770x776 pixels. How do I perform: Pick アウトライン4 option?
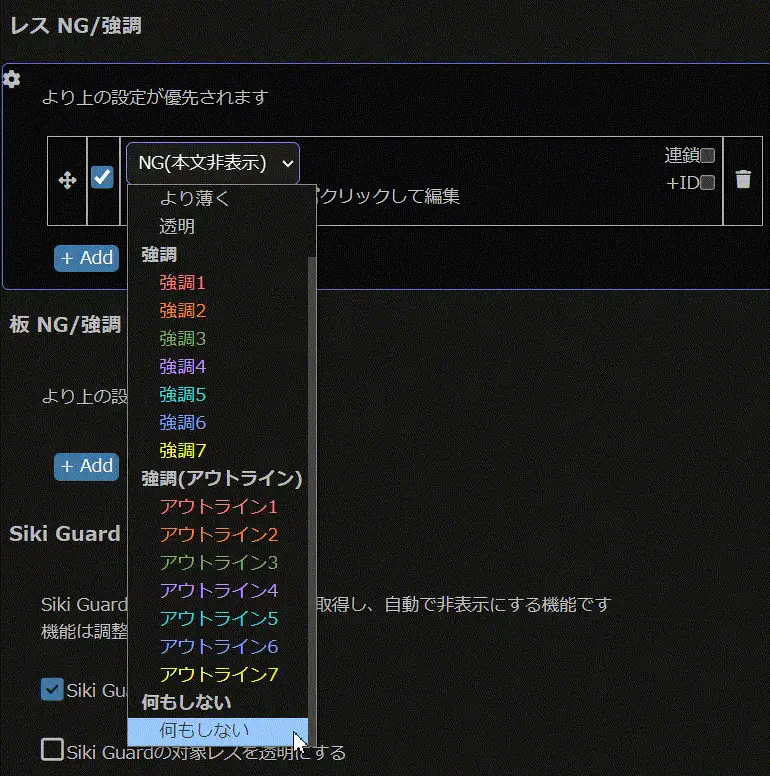pos(218,590)
